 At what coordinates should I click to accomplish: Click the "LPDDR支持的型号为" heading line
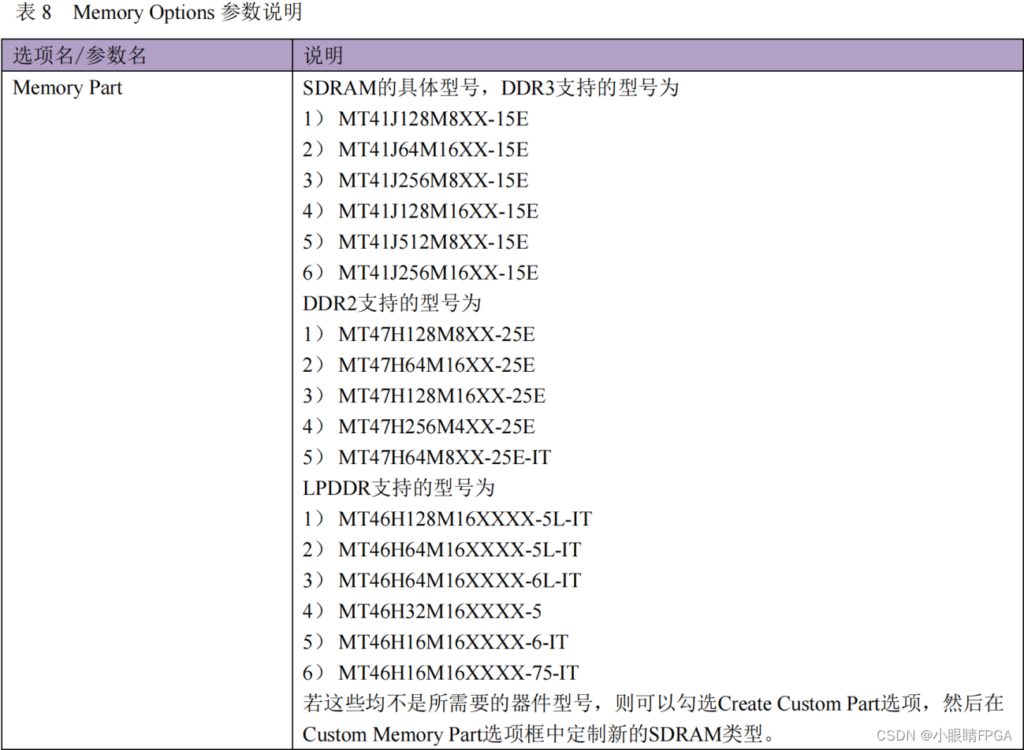pyautogui.click(x=399, y=488)
